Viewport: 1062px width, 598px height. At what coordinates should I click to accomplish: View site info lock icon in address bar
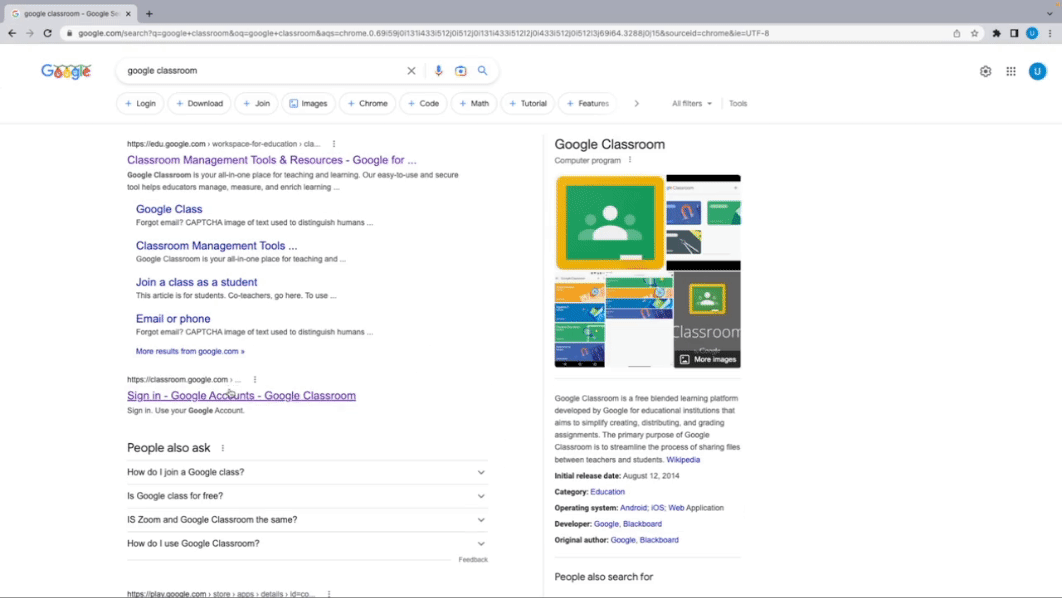click(x=69, y=33)
